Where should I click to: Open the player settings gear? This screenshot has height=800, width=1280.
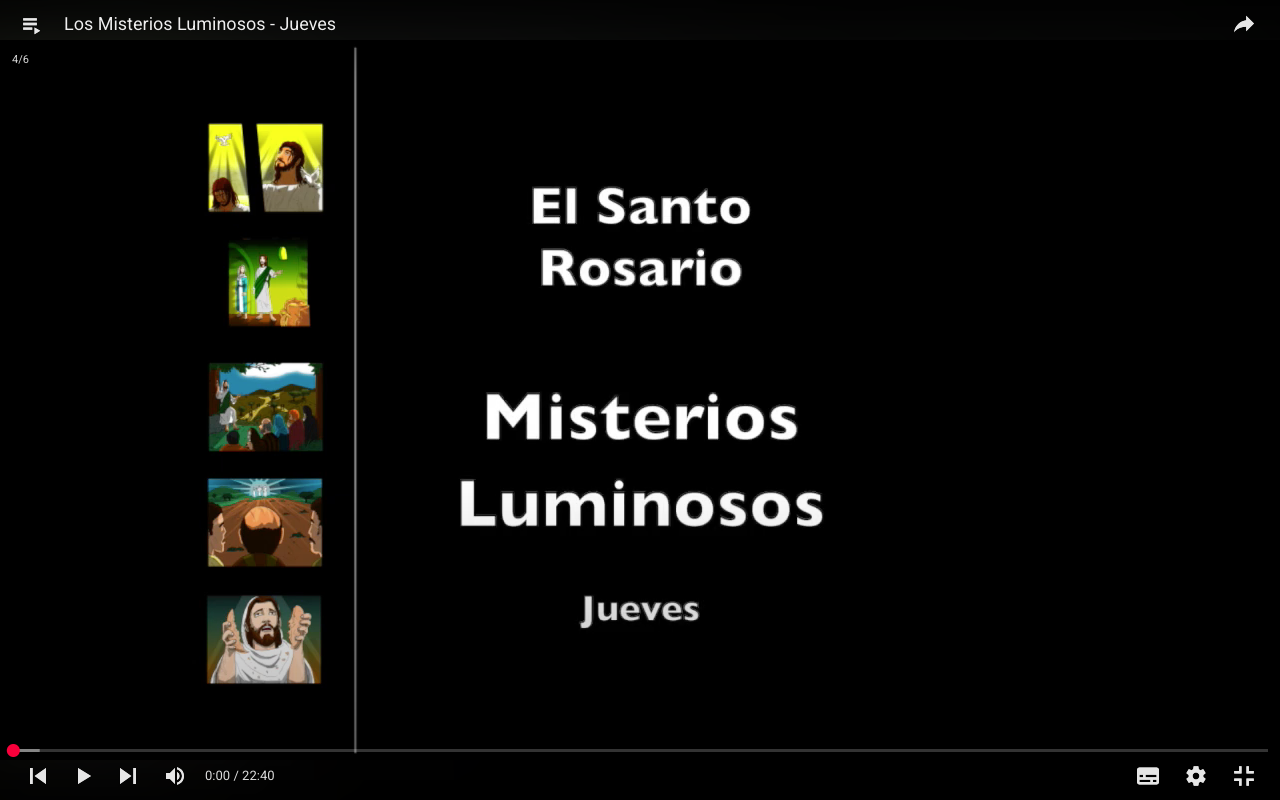click(1196, 776)
